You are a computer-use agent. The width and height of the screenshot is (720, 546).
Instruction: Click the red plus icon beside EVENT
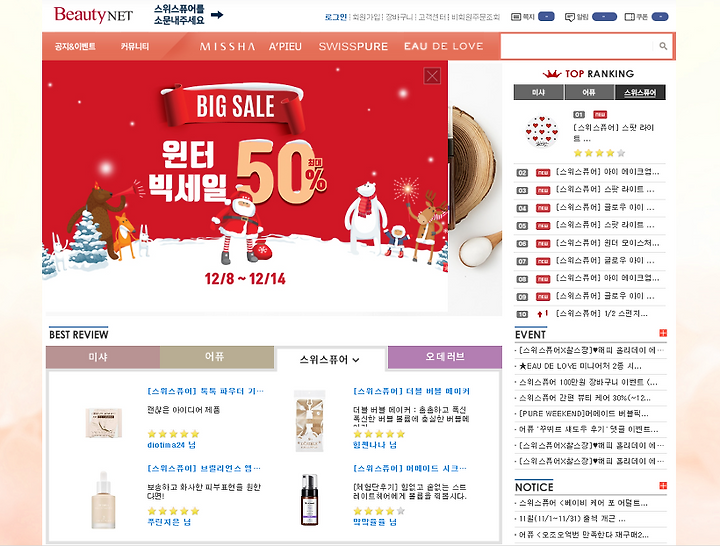663,333
